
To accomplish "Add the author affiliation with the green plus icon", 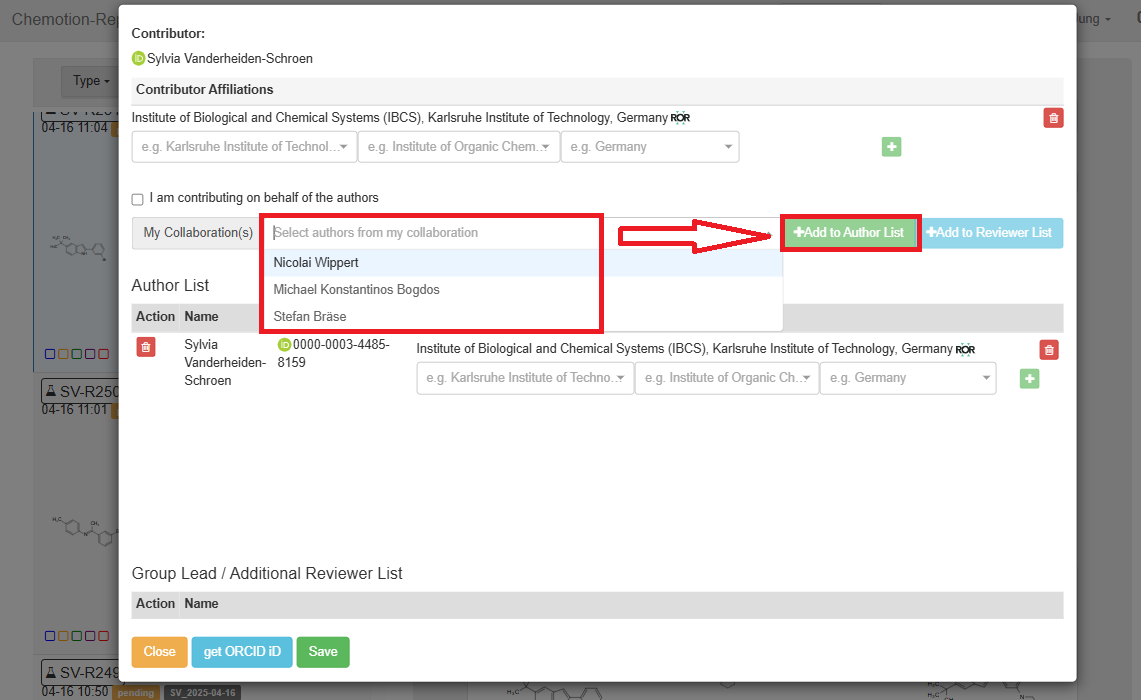I will pos(1029,379).
